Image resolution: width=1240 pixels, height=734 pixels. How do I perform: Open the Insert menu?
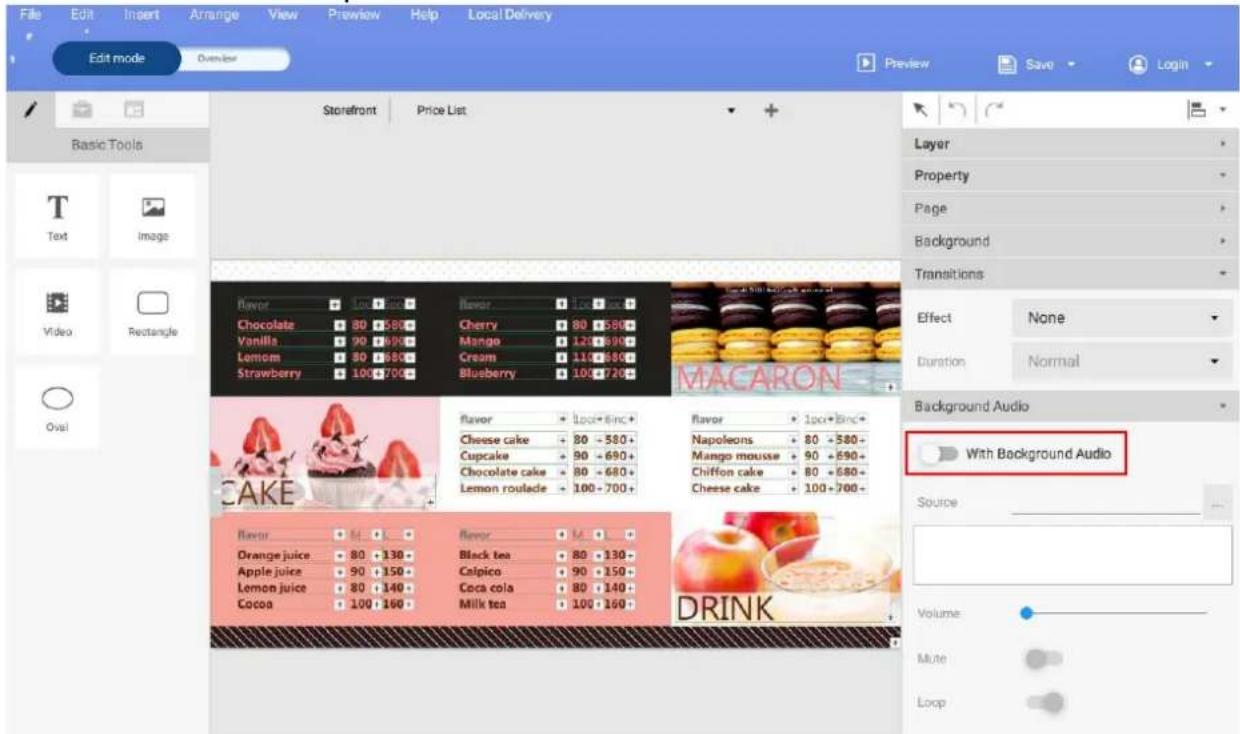[142, 15]
